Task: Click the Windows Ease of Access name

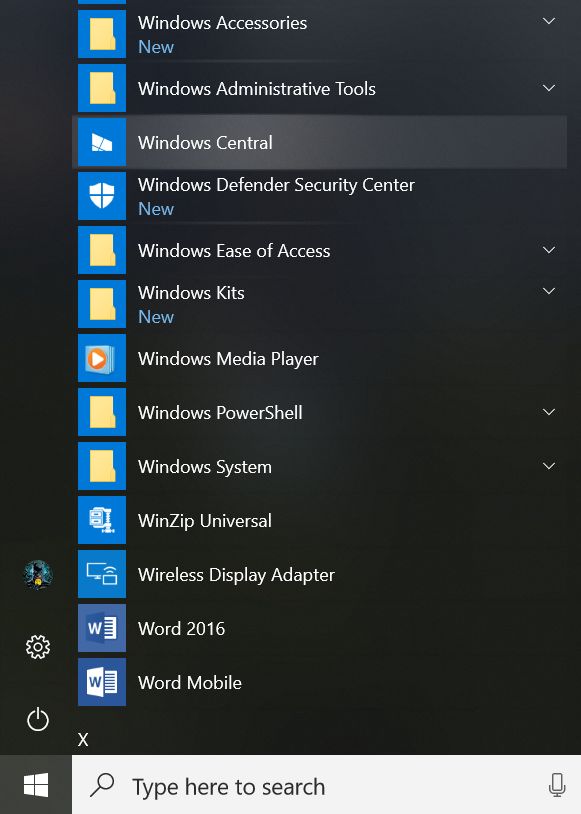Action: pyautogui.click(x=234, y=251)
